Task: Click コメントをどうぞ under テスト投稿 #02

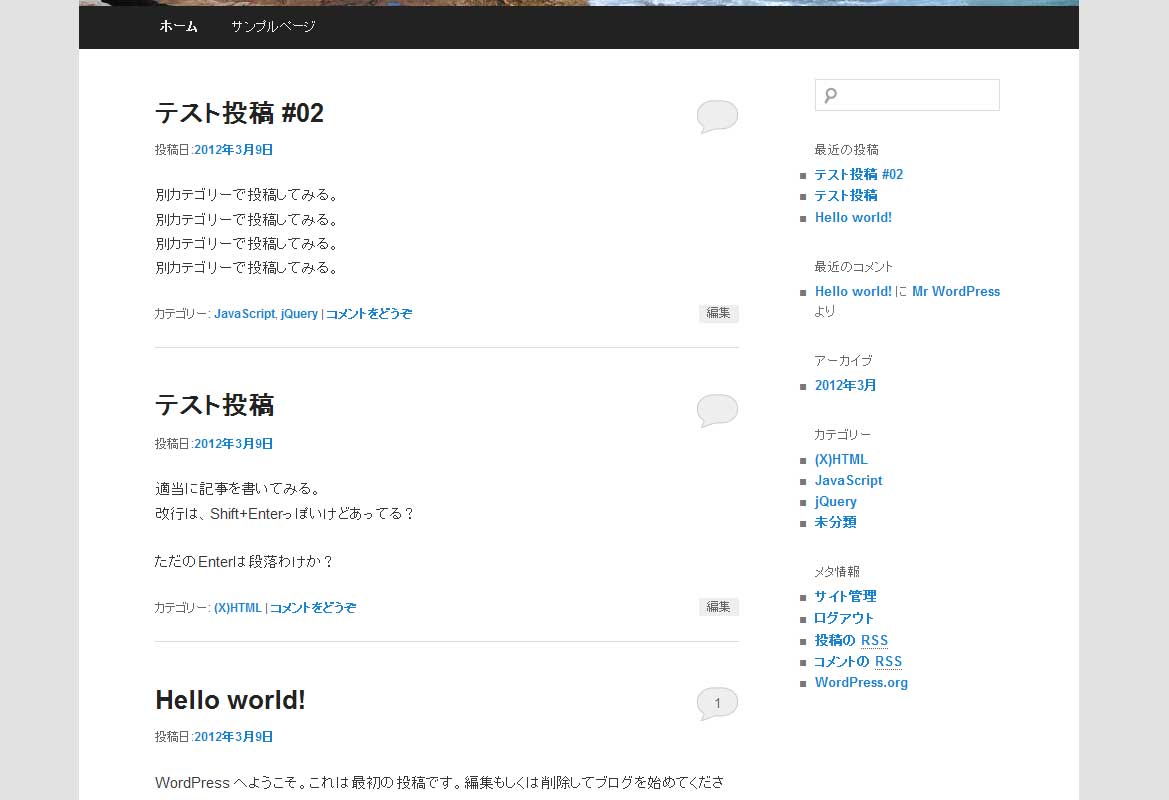Action: pos(369,314)
